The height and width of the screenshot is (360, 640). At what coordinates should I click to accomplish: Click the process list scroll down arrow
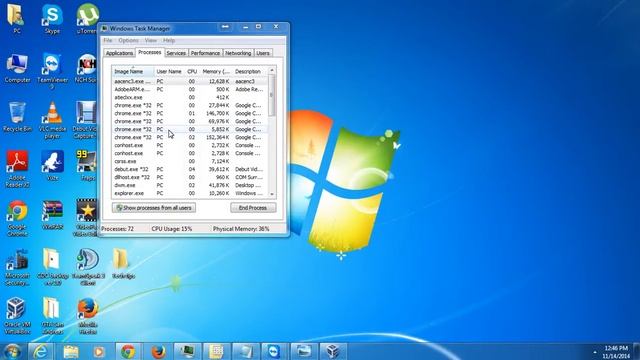[272, 194]
